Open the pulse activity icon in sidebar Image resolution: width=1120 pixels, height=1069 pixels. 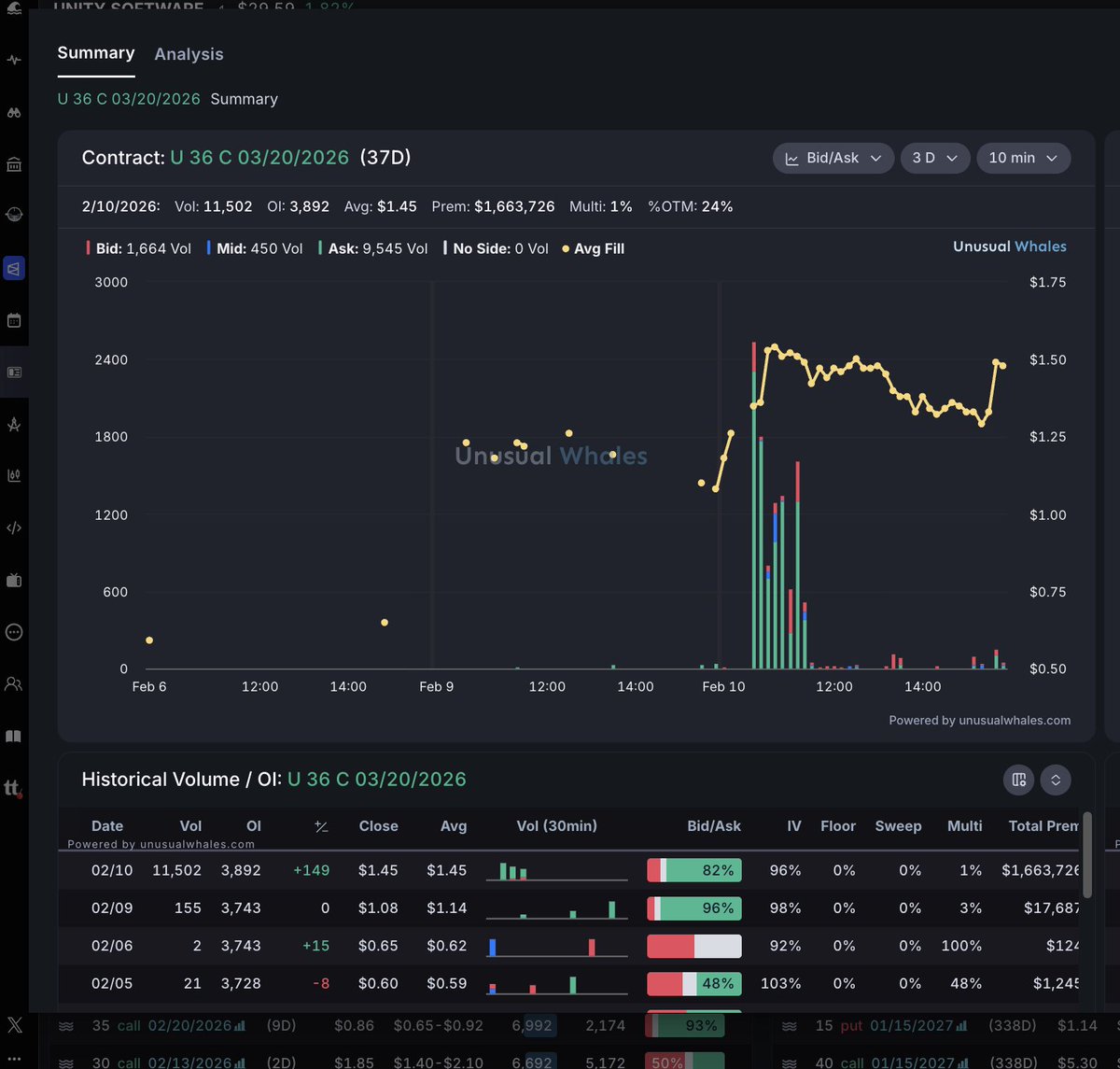tap(13, 60)
